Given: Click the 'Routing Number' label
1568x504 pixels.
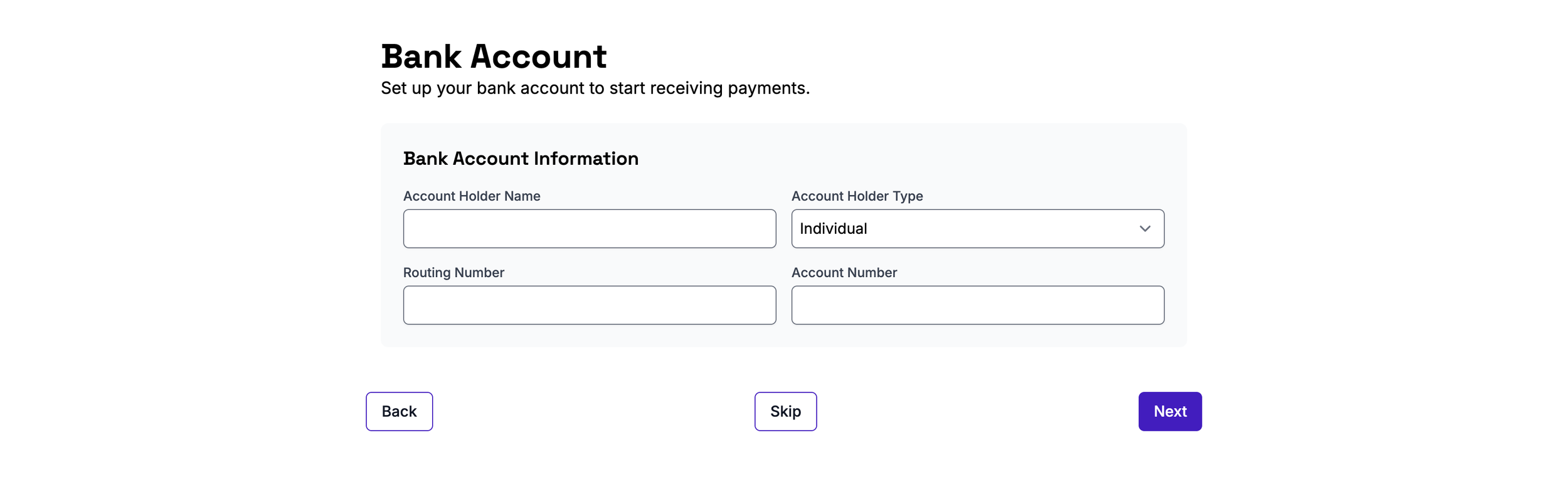Looking at the screenshot, I should (x=453, y=273).
